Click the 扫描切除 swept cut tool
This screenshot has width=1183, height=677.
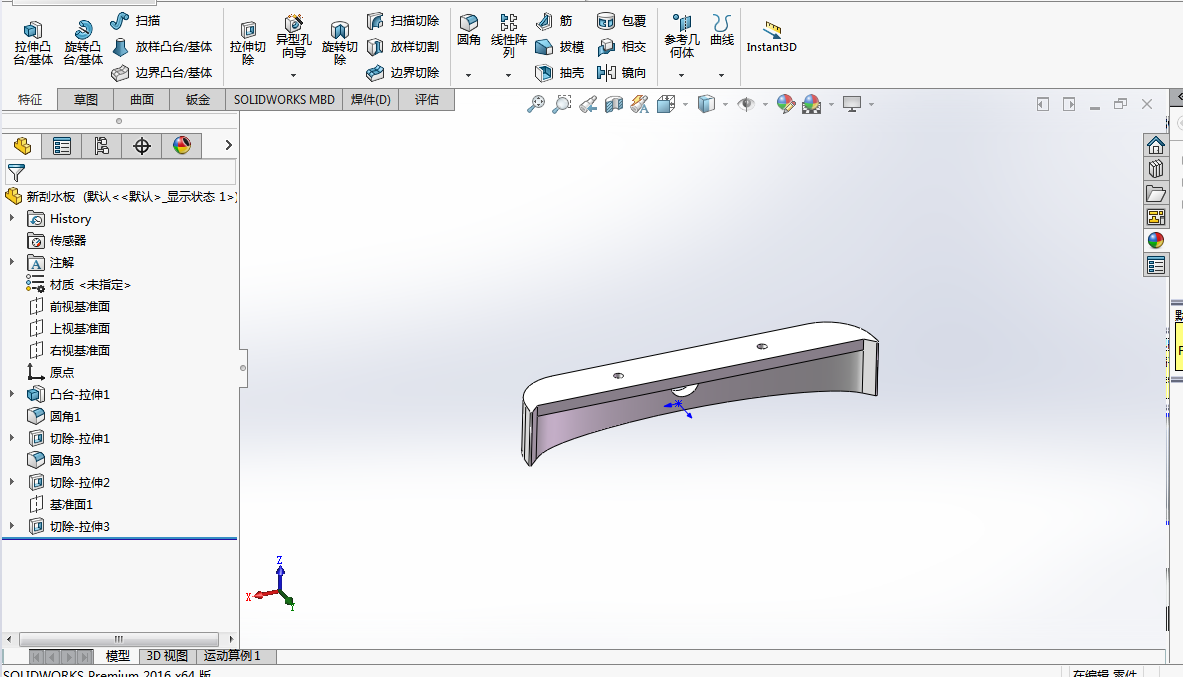[403, 21]
